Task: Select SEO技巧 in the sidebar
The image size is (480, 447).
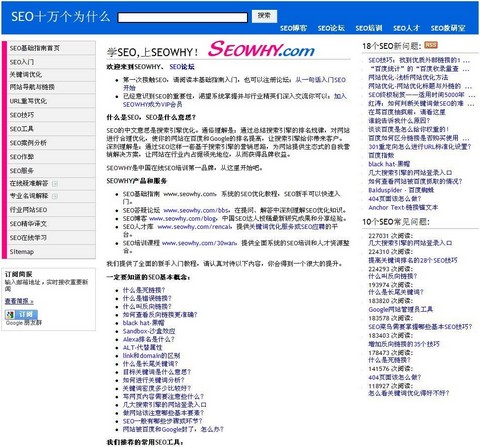Action: tap(51, 115)
